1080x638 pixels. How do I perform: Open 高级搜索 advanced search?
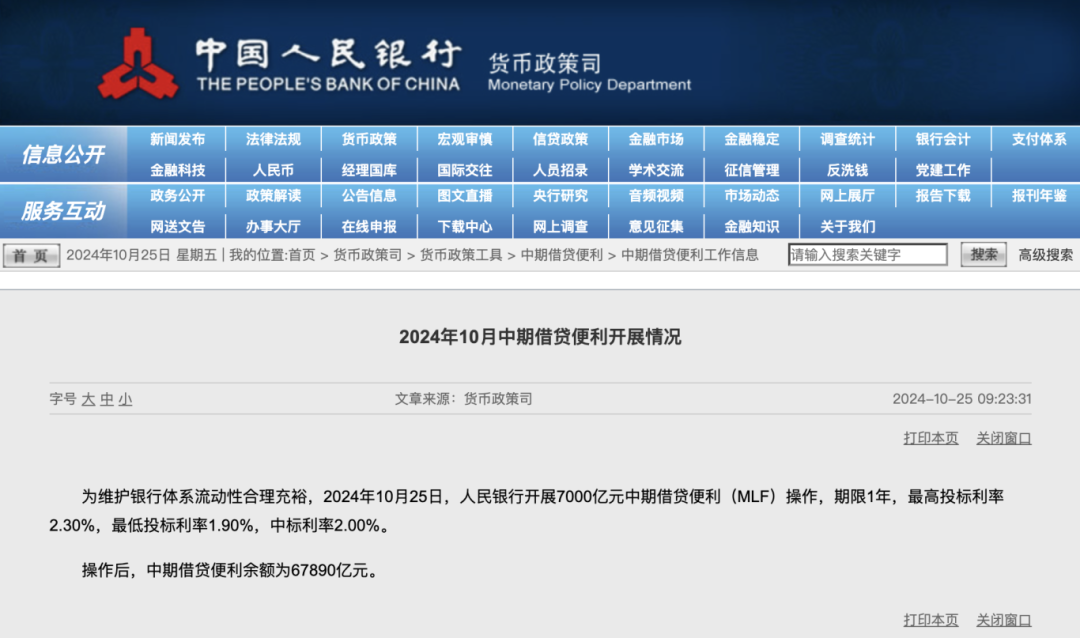tap(1046, 255)
